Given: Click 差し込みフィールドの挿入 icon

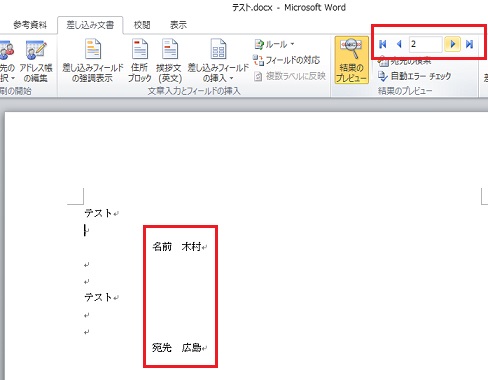Looking at the screenshot, I should 218,49.
